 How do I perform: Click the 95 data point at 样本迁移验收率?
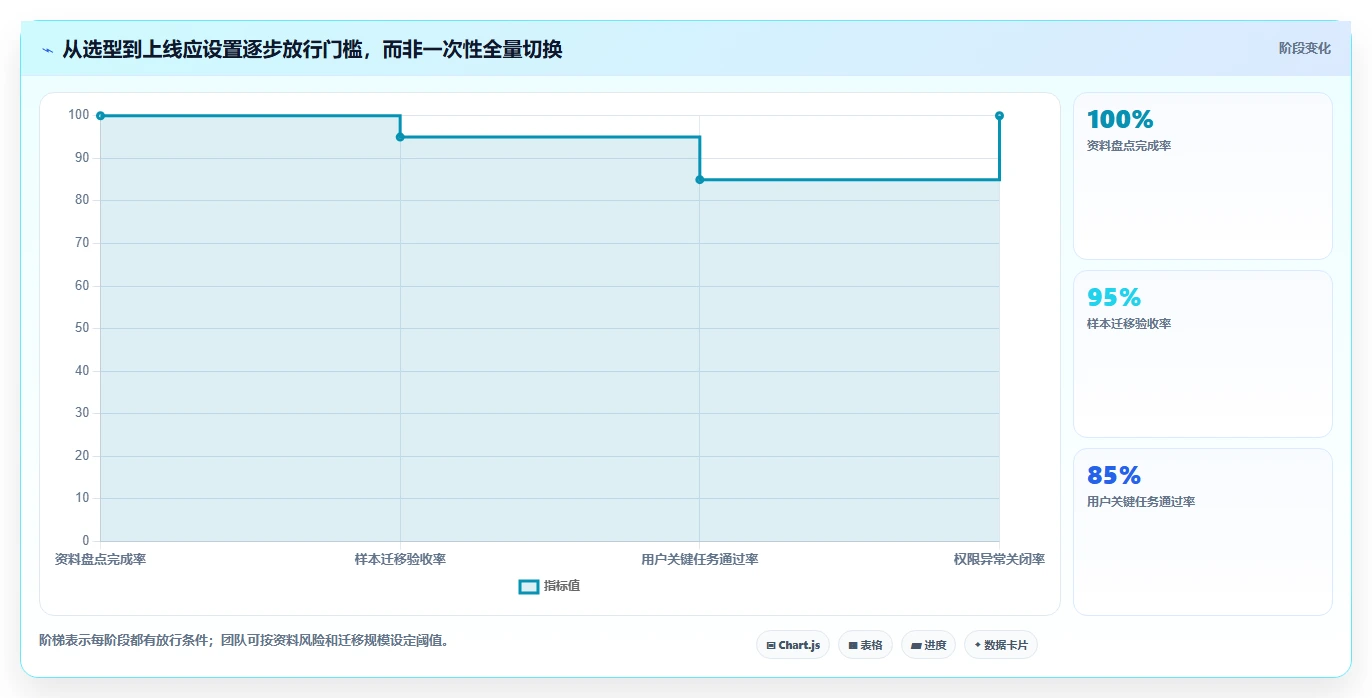coord(400,137)
